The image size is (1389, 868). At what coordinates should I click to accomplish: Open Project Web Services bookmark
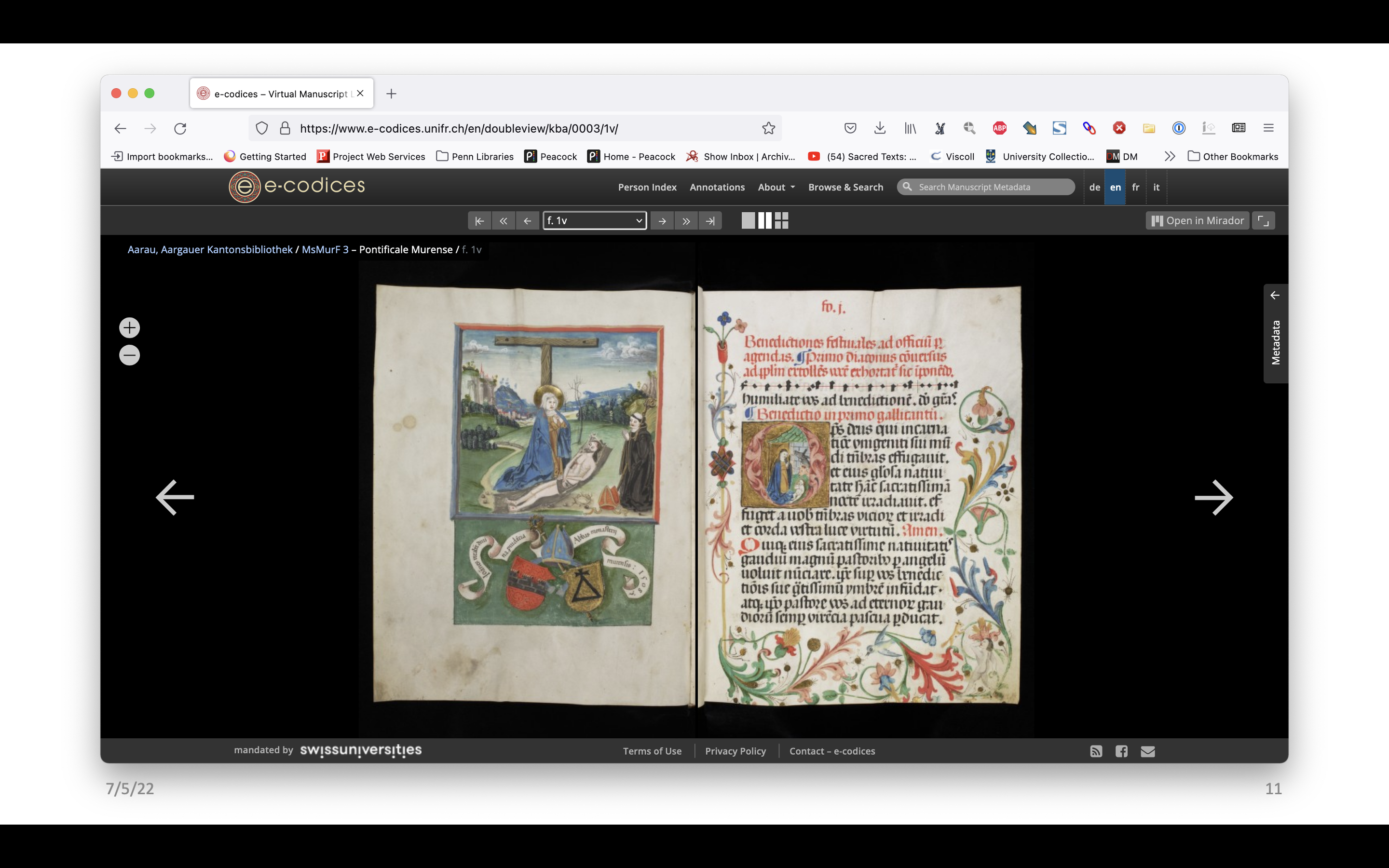(x=371, y=156)
